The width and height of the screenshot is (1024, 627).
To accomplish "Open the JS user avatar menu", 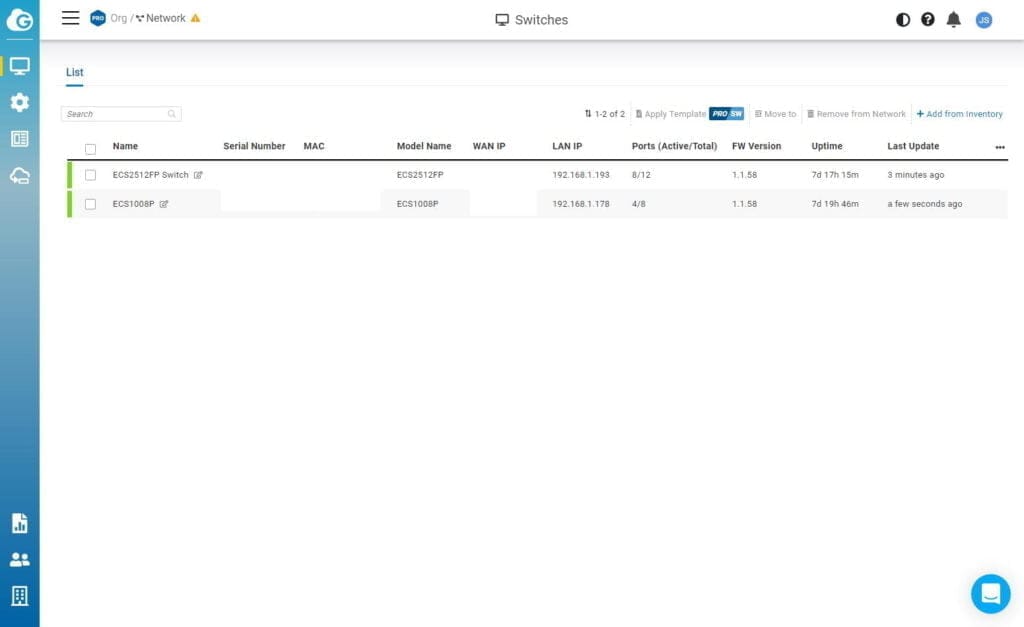I will [x=984, y=19].
